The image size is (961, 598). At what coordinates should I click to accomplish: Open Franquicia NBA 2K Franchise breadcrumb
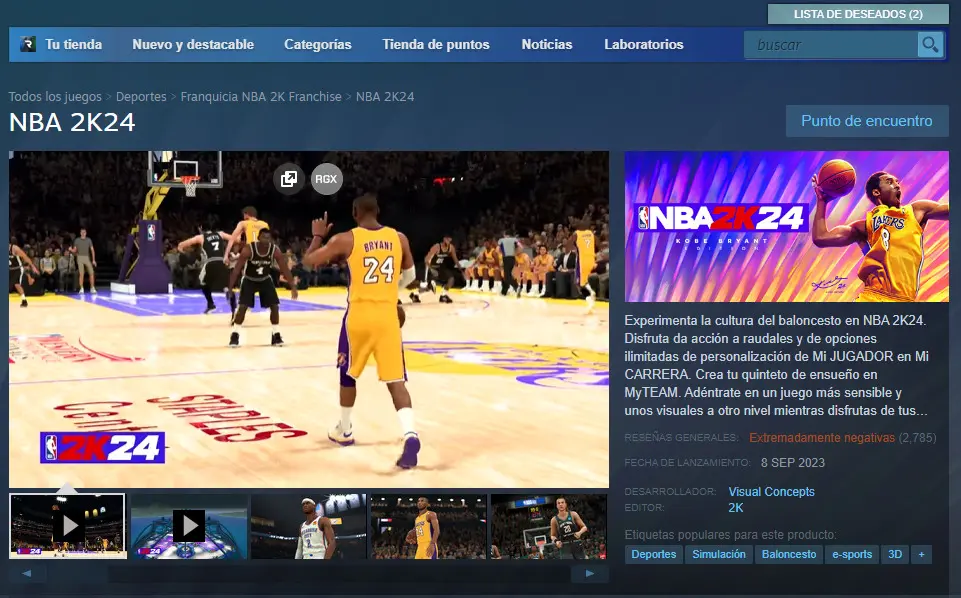point(261,97)
